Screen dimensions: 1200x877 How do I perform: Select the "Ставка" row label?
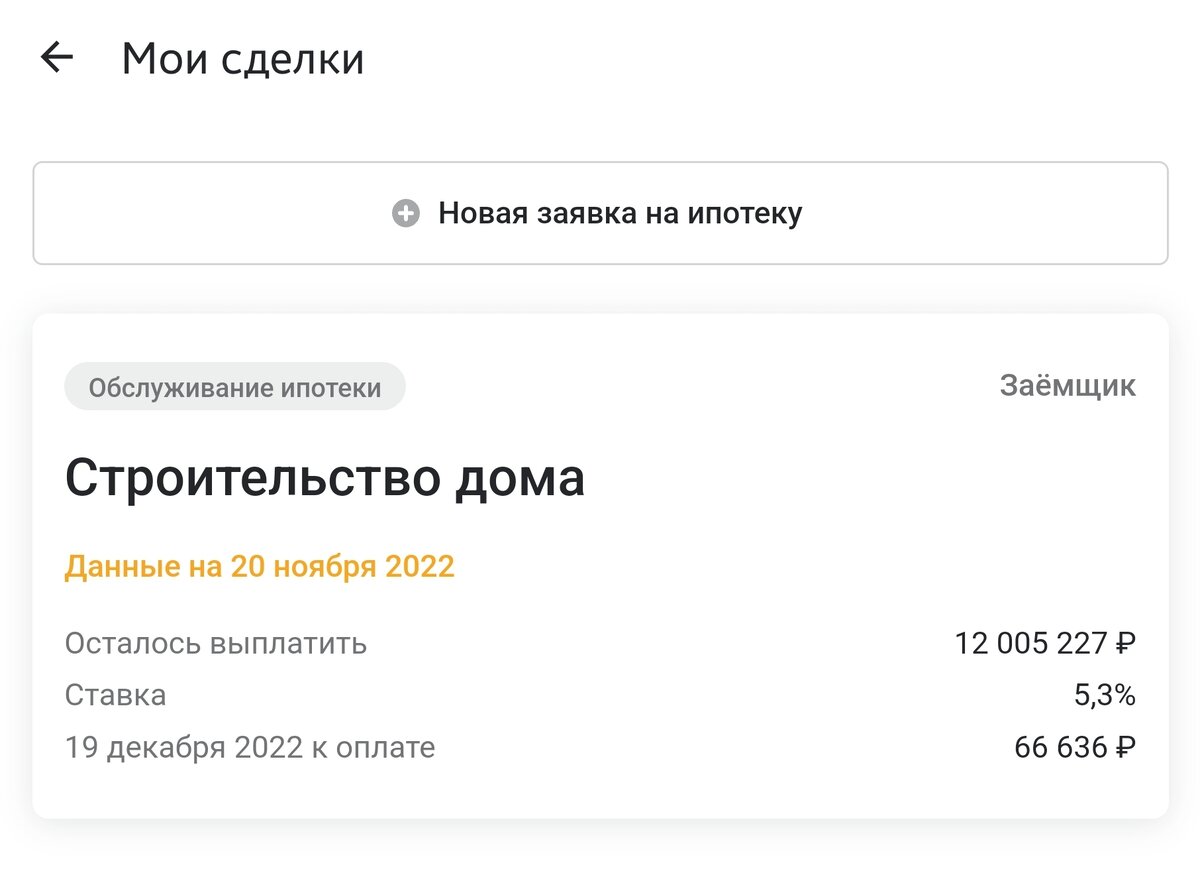[x=115, y=695]
